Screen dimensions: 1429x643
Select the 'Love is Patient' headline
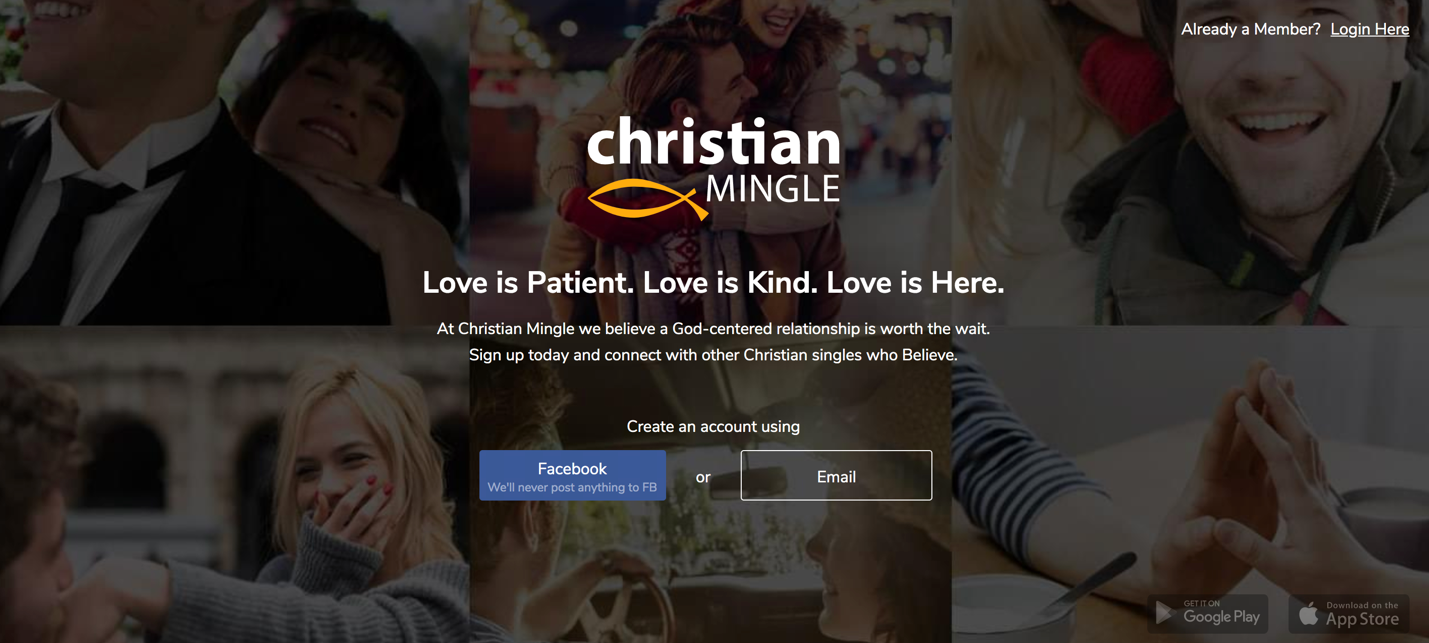(x=713, y=283)
